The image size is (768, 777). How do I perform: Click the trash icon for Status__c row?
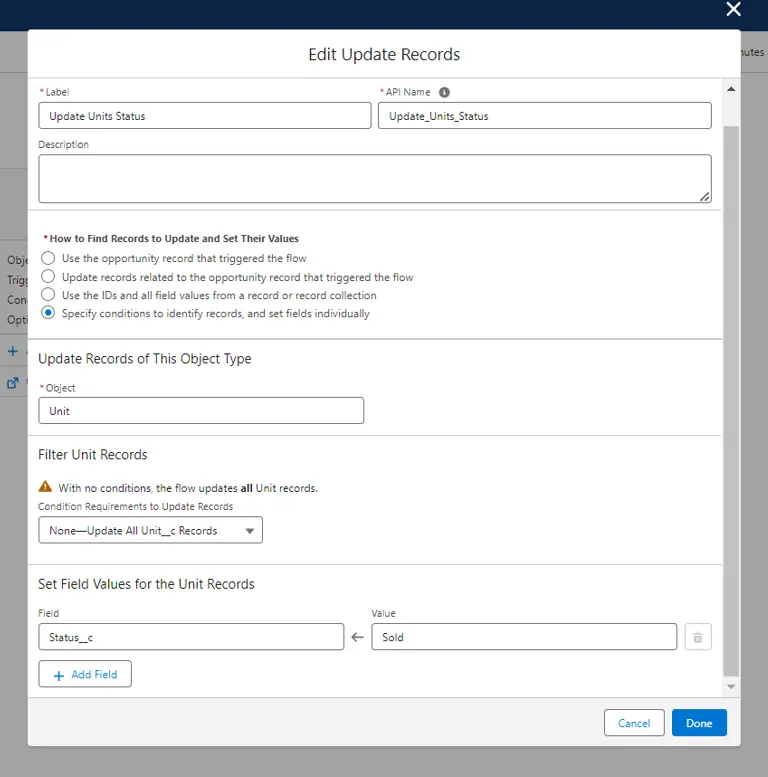point(698,637)
